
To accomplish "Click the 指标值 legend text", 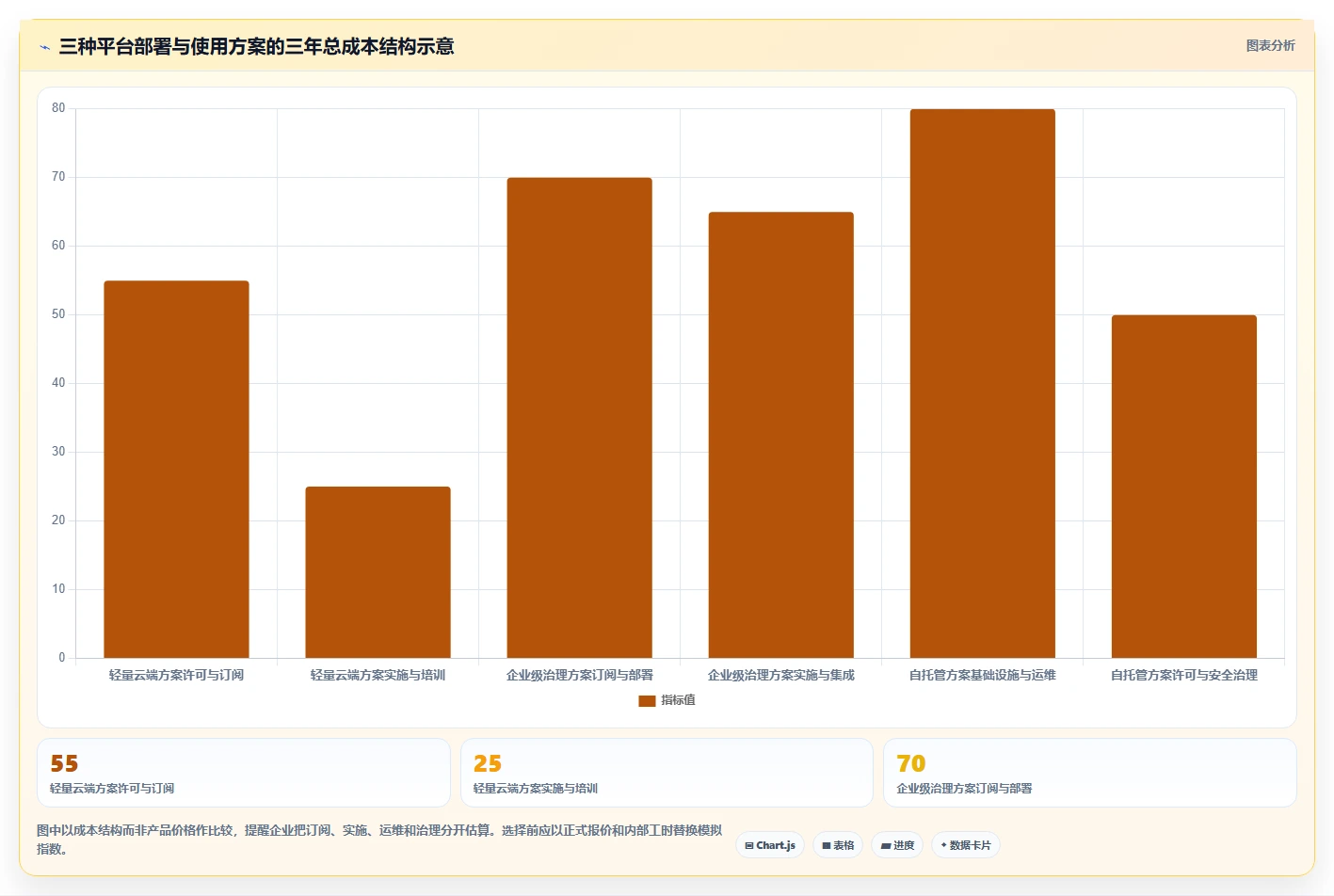I will (x=678, y=700).
